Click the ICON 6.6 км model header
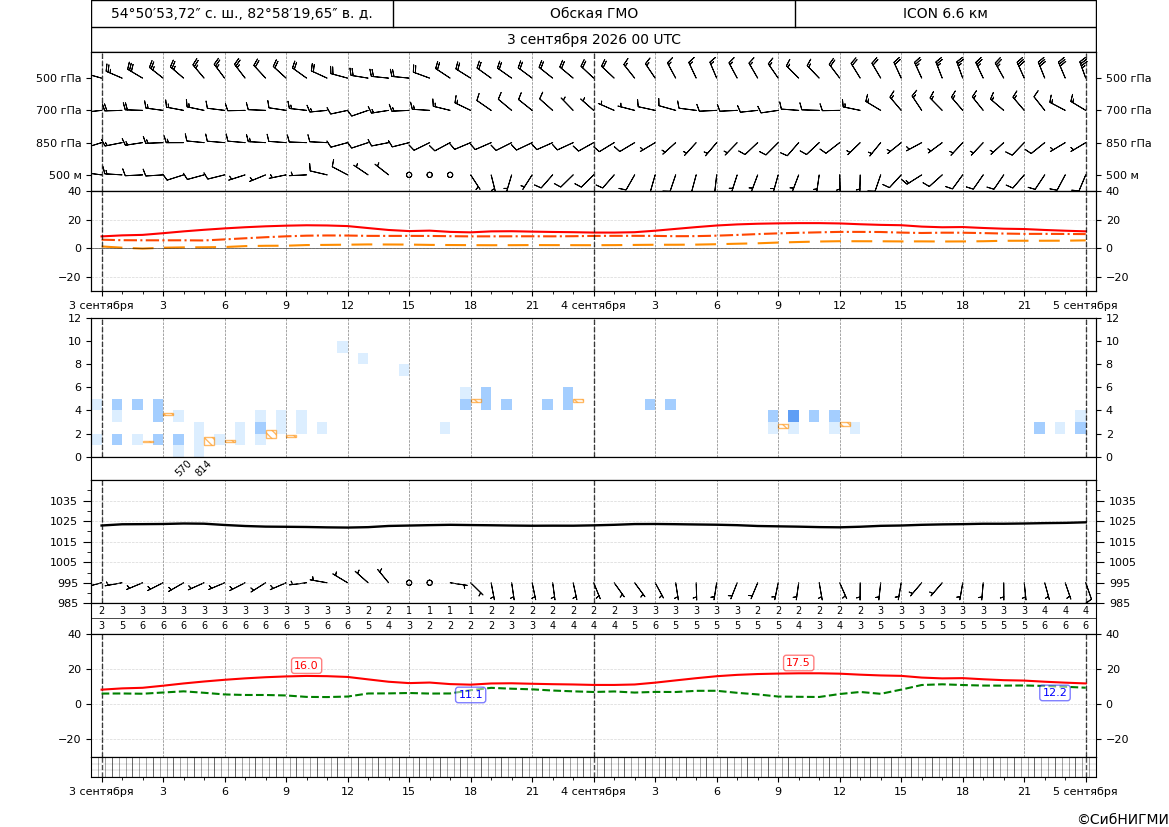Viewport: 1169px width, 827px height. 945,13
